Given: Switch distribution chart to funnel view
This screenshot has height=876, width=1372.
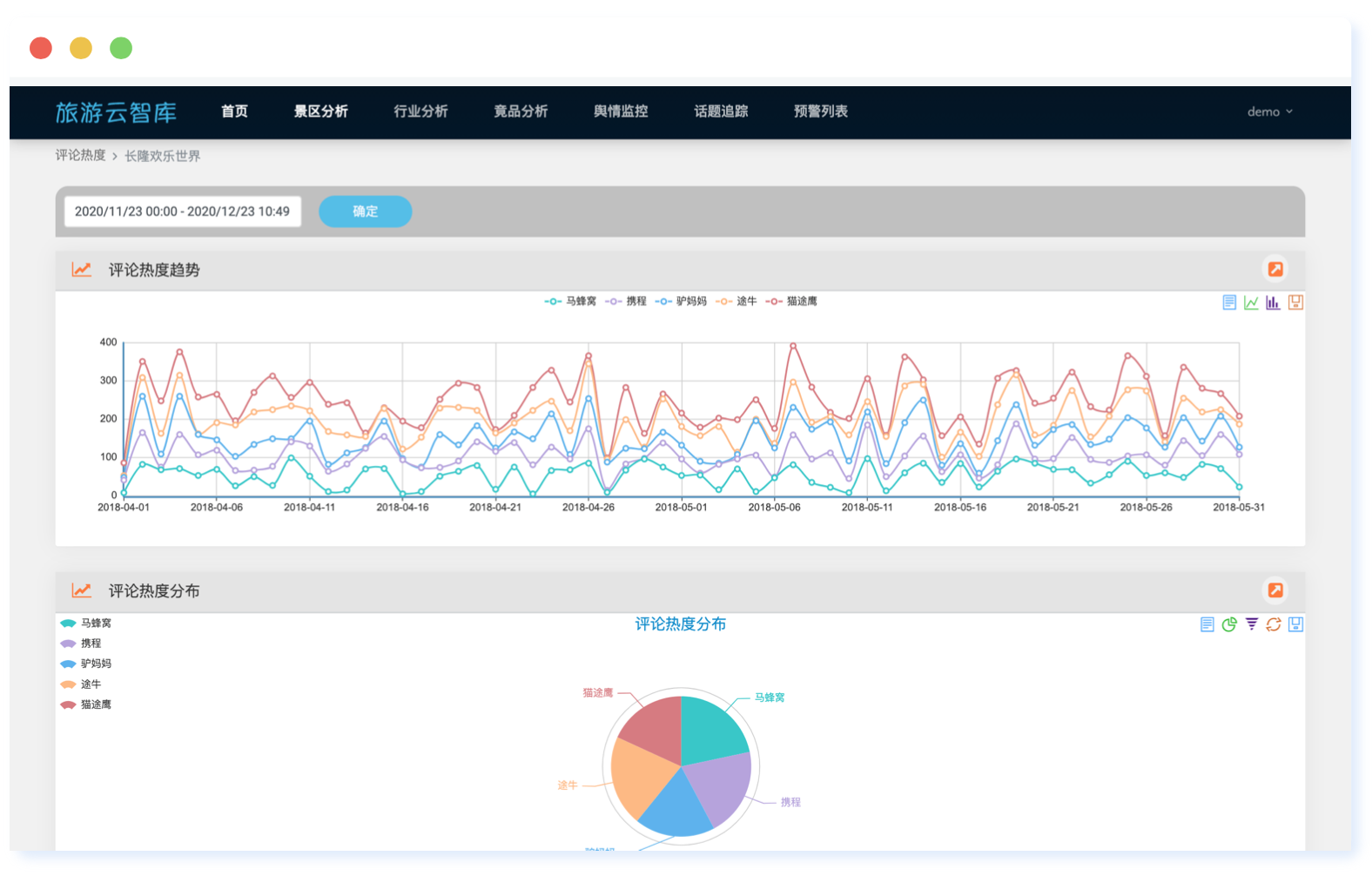Looking at the screenshot, I should tap(1251, 624).
